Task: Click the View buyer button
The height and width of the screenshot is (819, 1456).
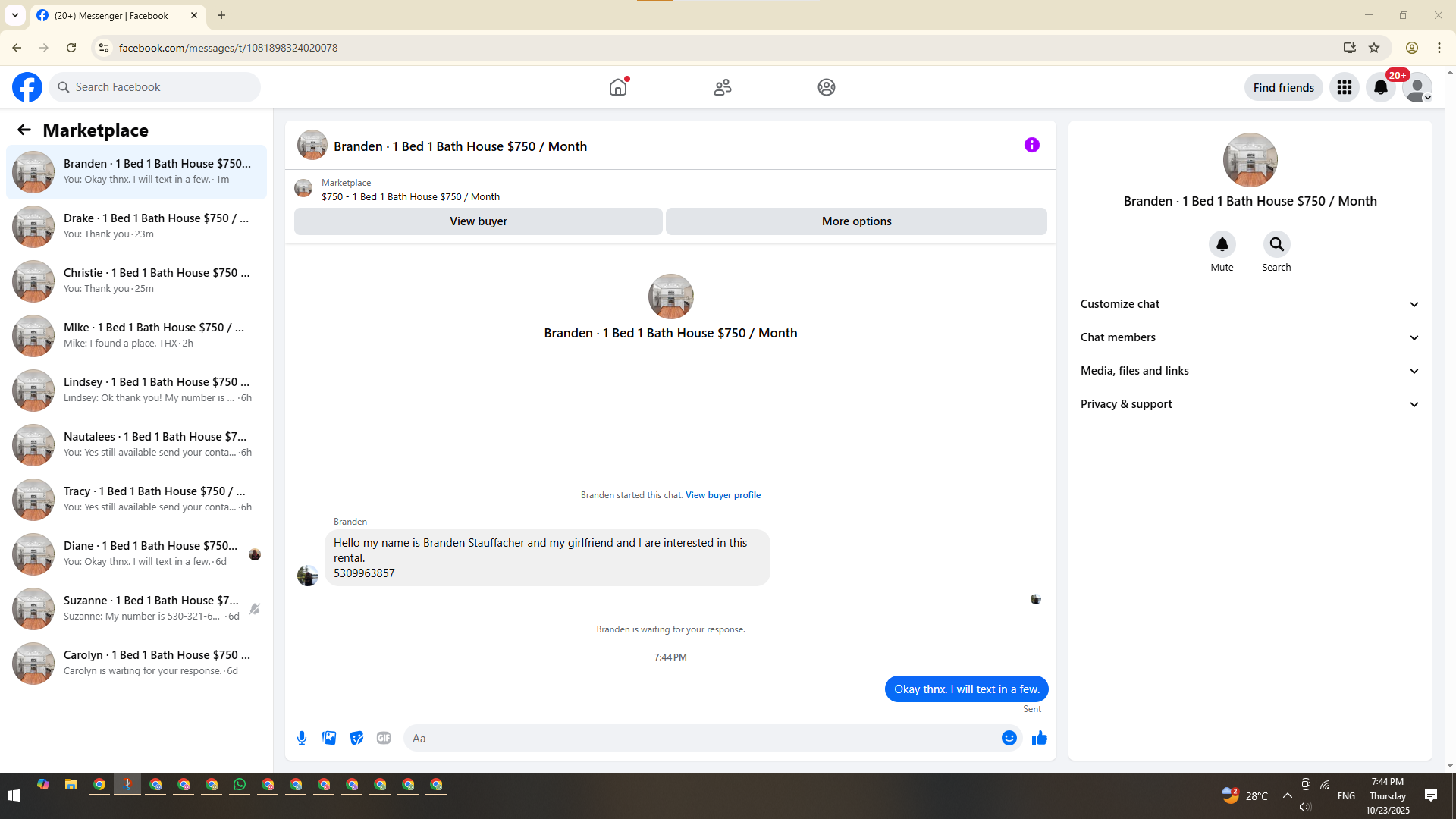Action: [478, 221]
